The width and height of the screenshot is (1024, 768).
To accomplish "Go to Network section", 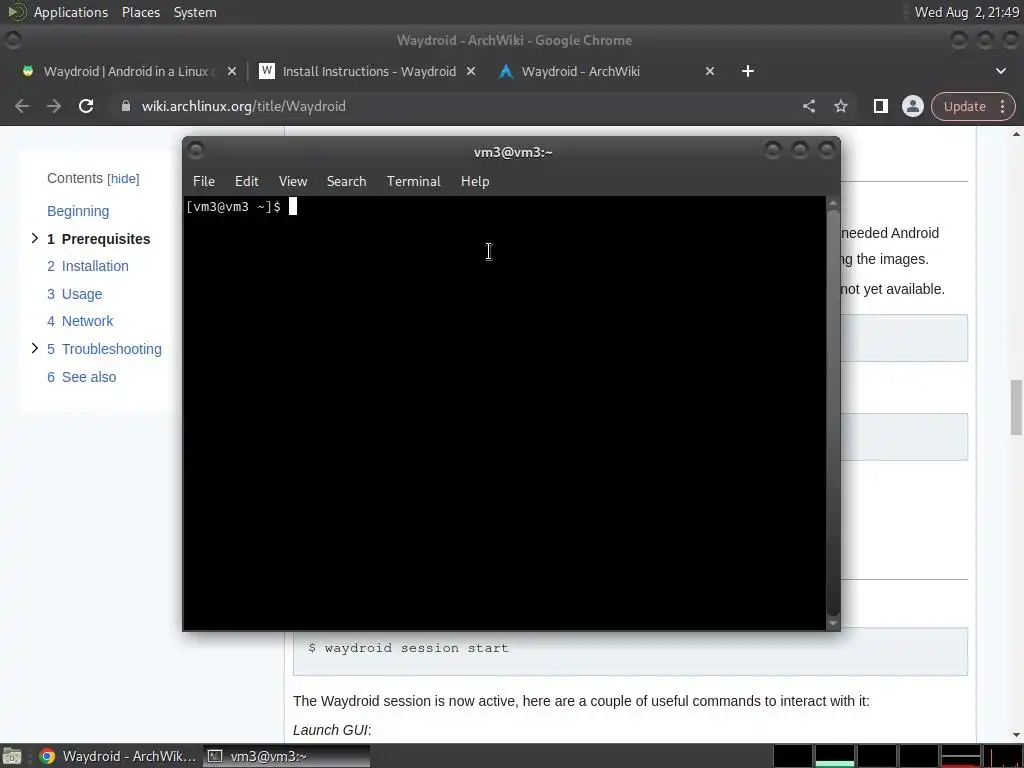I will [x=80, y=321].
